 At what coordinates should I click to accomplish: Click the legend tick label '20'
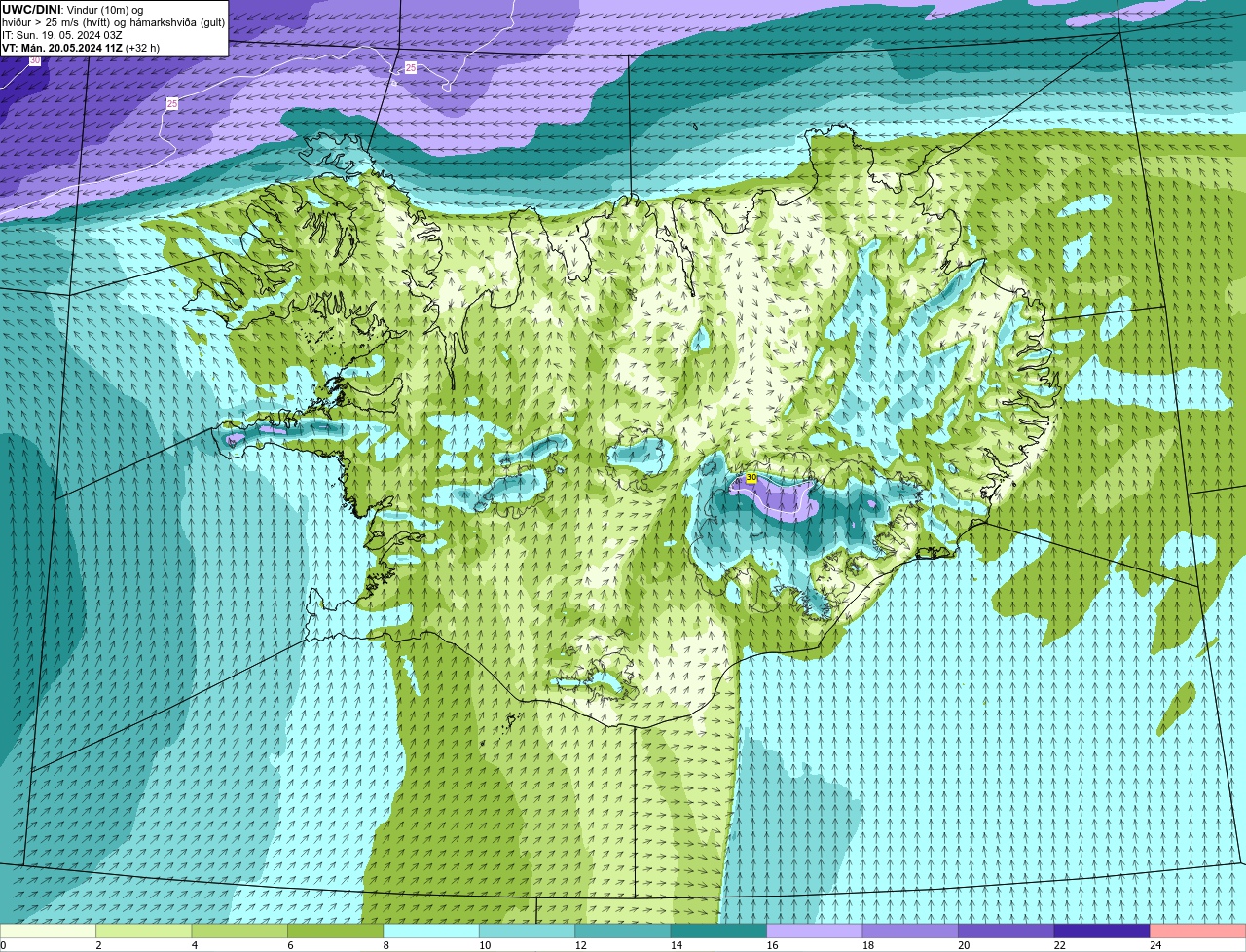coord(964,945)
